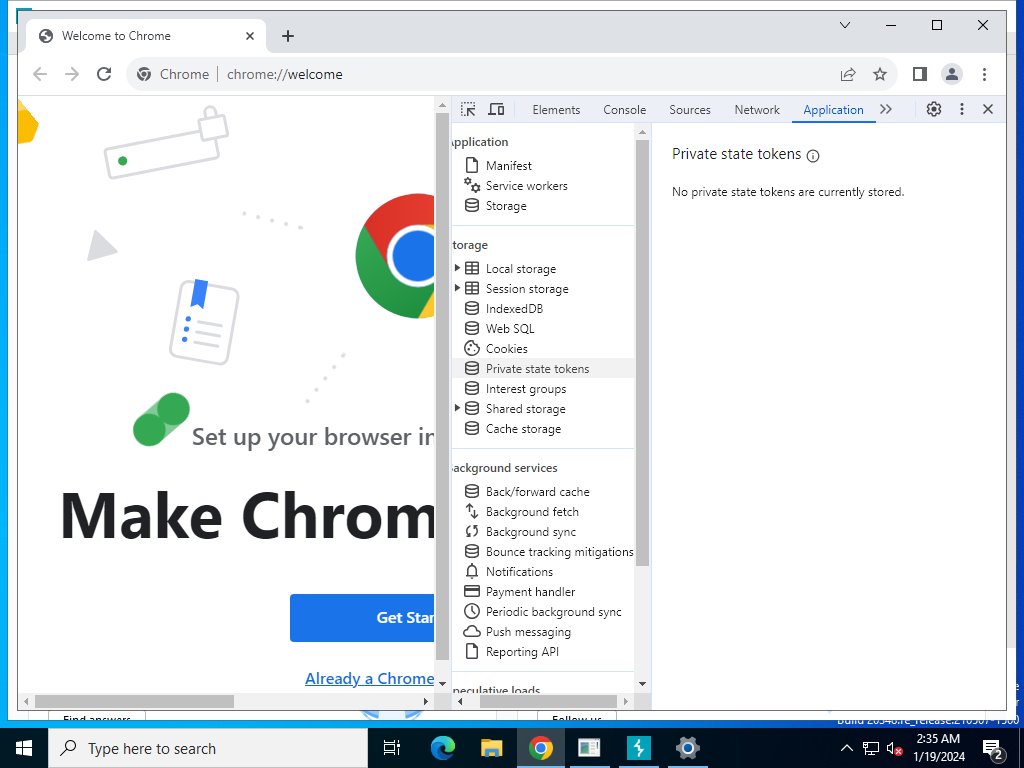
Task: Click the Push messaging cloud icon
Action: pos(472,632)
